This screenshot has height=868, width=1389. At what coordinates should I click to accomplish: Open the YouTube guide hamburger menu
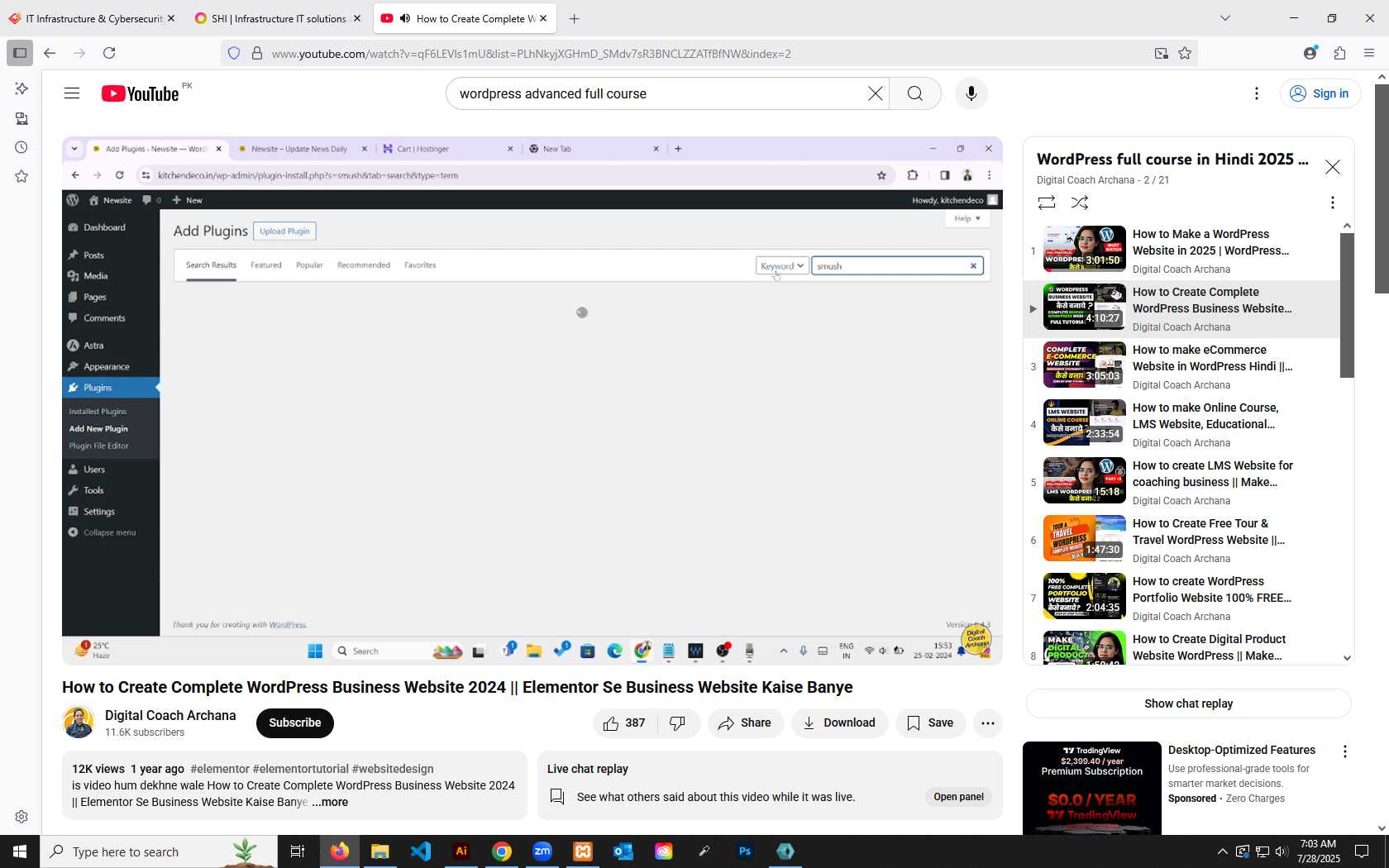[x=72, y=93]
